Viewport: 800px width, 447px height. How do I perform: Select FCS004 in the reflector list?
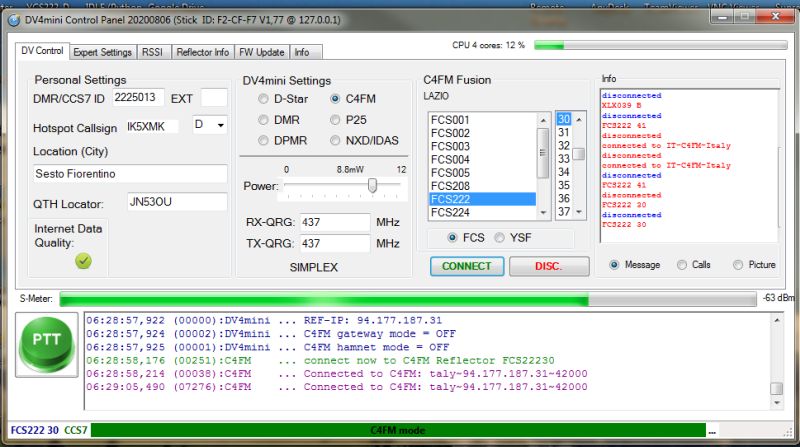(482, 160)
